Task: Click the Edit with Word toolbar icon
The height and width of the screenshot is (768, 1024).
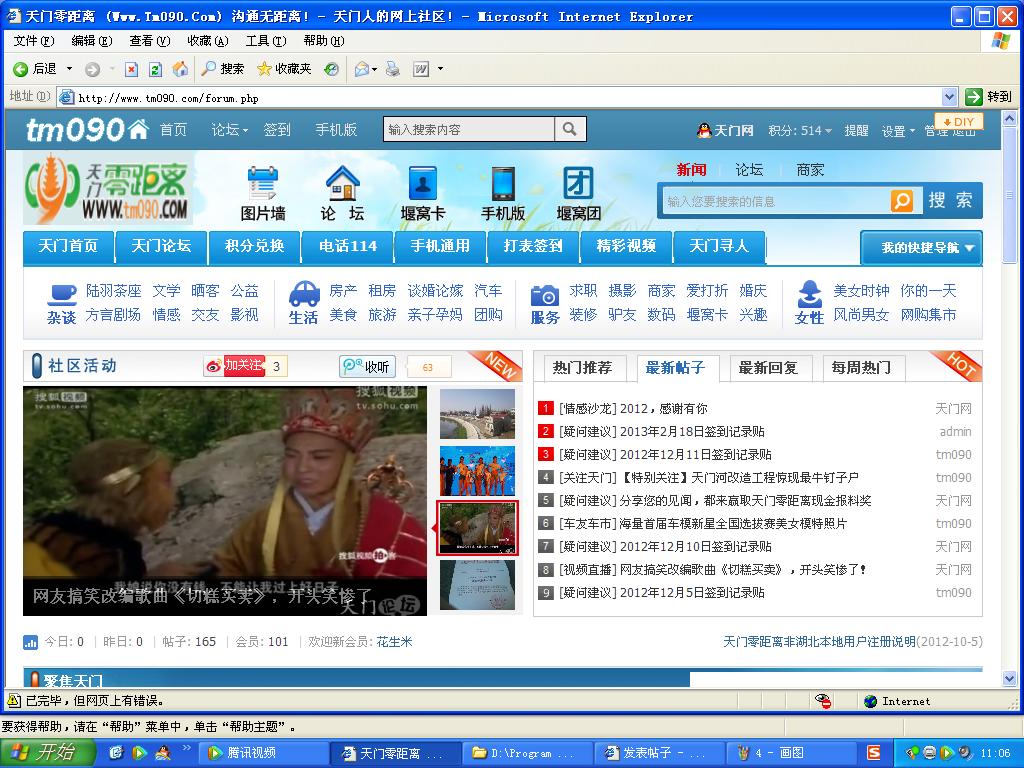Action: pyautogui.click(x=421, y=69)
